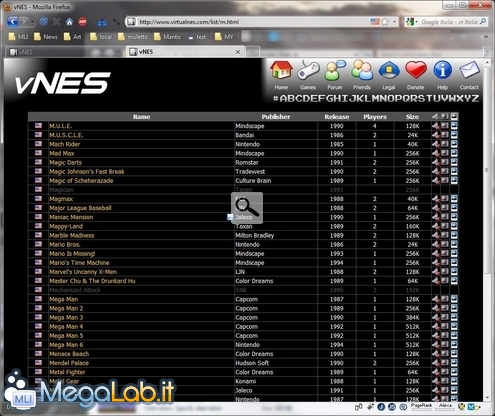
Task: Open the Mendel Palace game link
Action: pos(69,363)
